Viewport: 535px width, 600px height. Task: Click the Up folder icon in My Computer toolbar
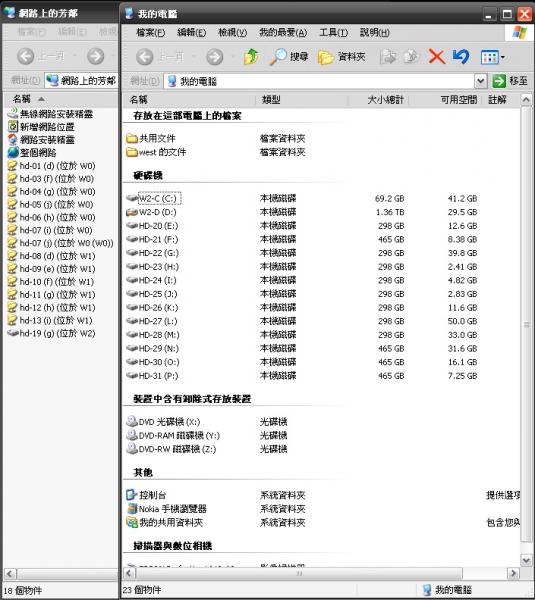pos(251,57)
